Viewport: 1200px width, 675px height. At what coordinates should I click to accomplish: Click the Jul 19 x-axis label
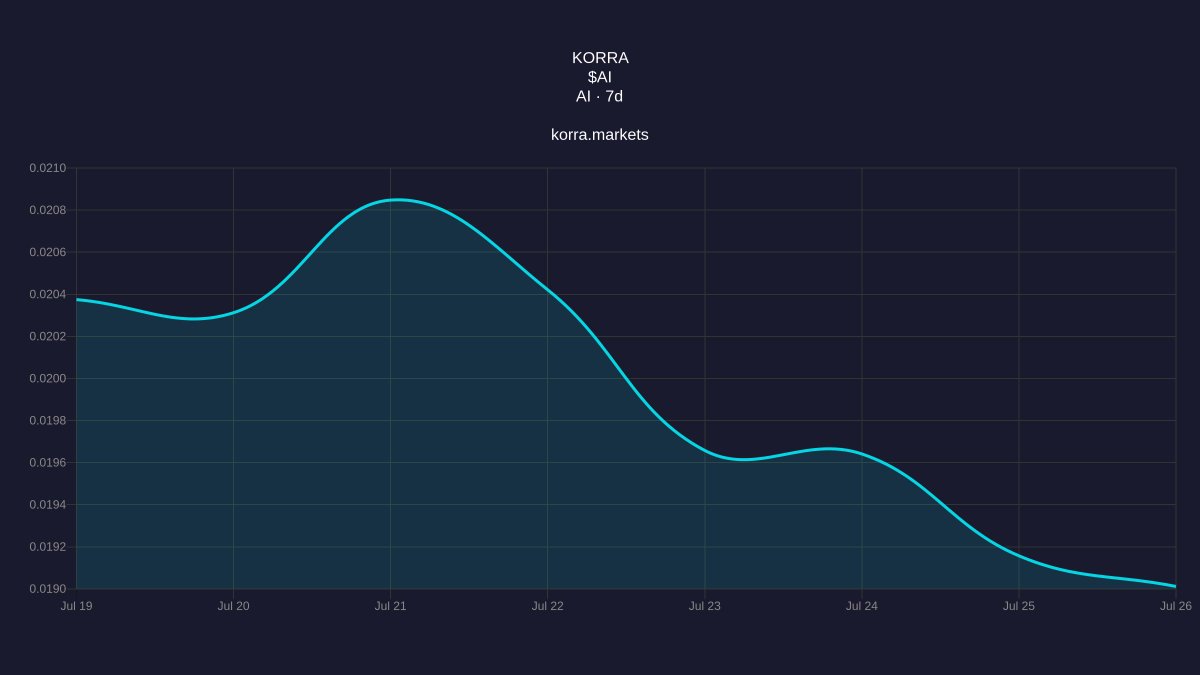click(x=76, y=606)
